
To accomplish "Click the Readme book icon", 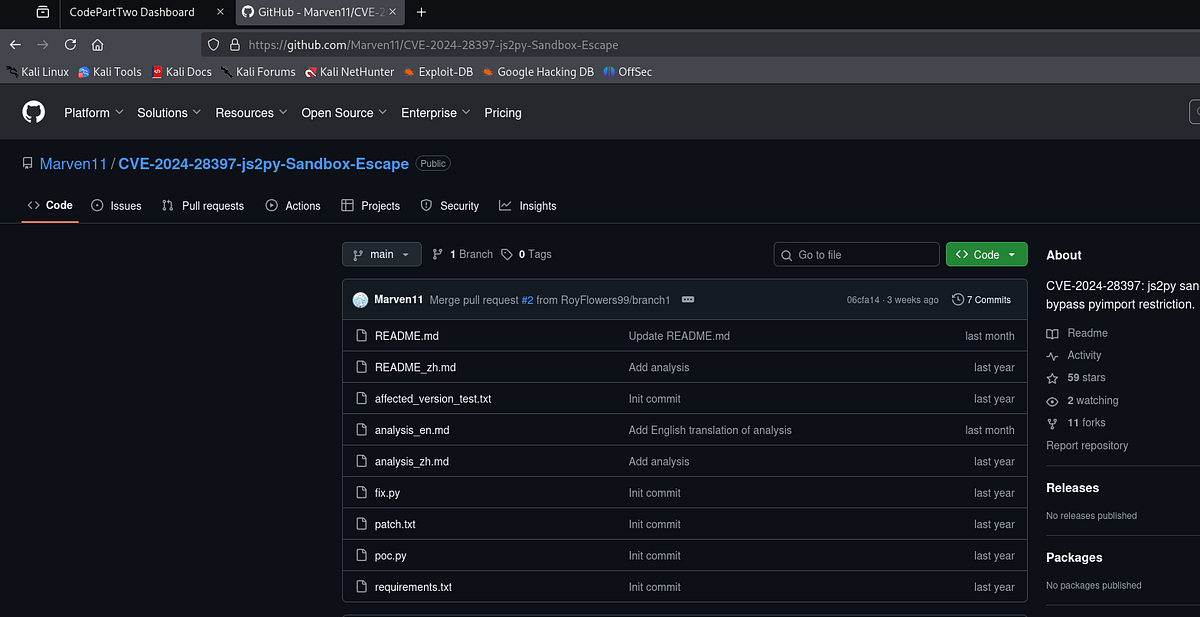I will pos(1052,333).
